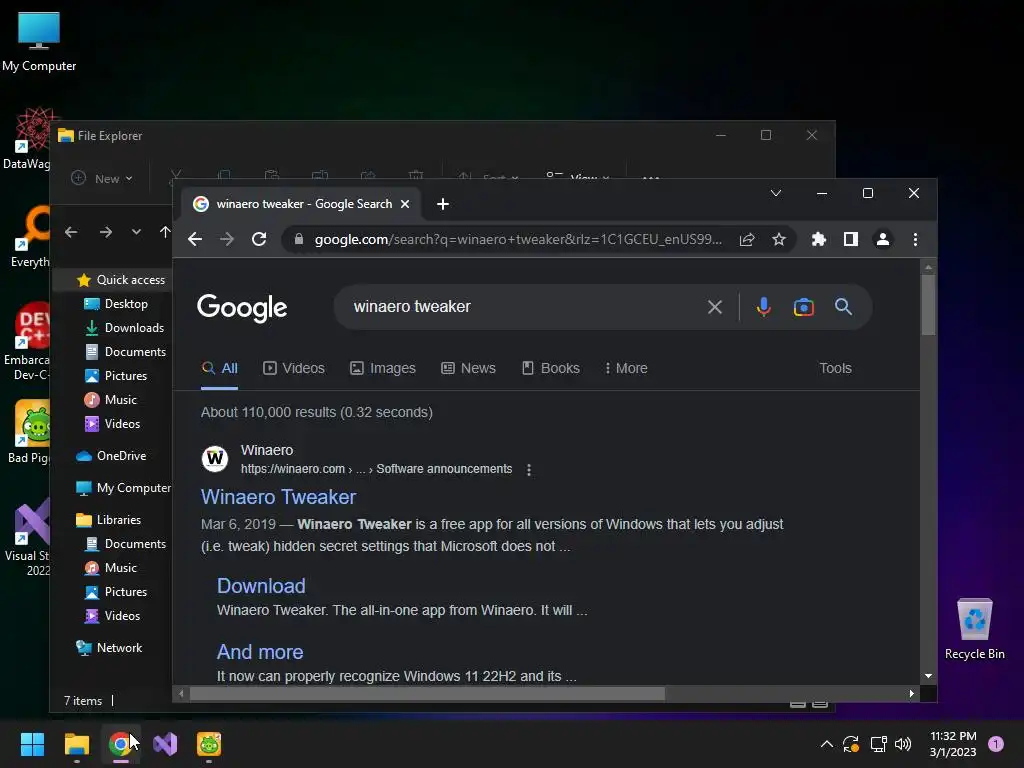Bookmark this page with the star icon
1024x768 pixels.
coord(778,240)
